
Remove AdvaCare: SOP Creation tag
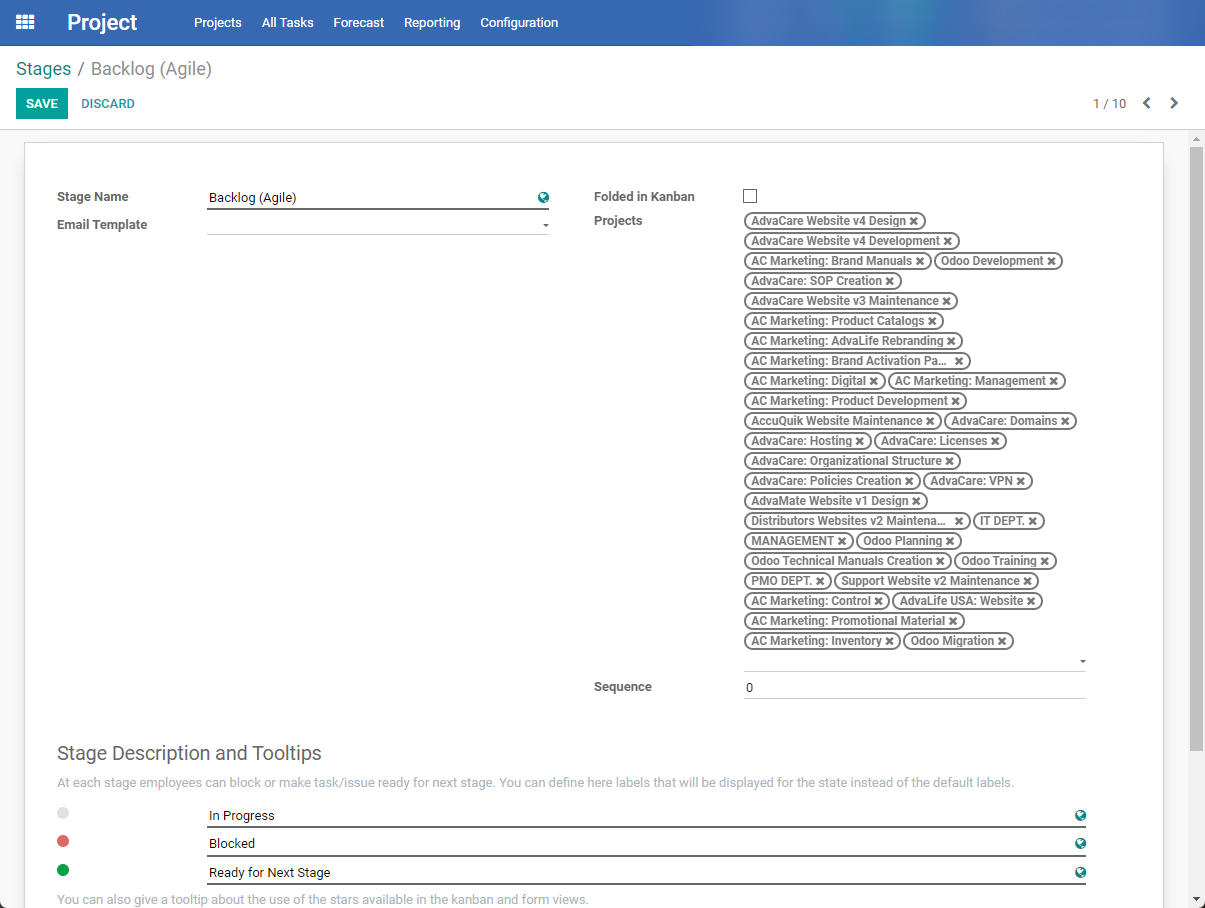[x=890, y=281]
